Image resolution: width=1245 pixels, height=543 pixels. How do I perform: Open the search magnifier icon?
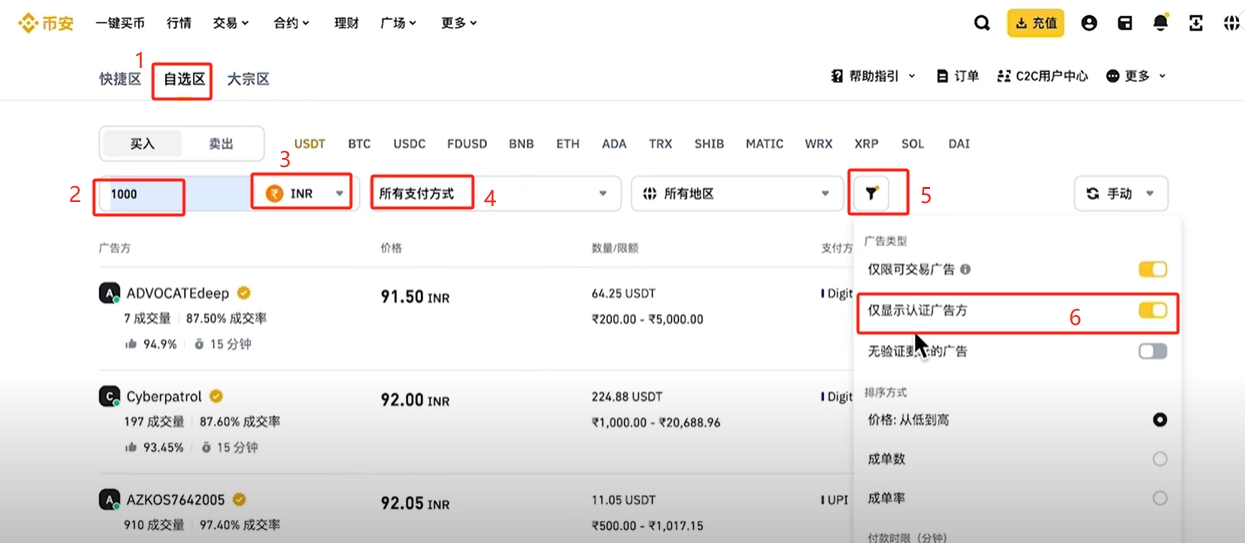(982, 23)
